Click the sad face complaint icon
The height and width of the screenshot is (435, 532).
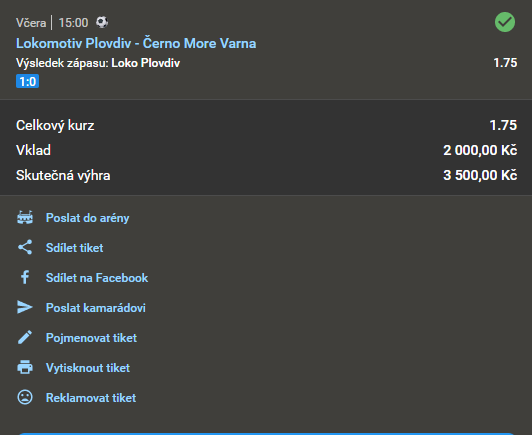[25, 397]
